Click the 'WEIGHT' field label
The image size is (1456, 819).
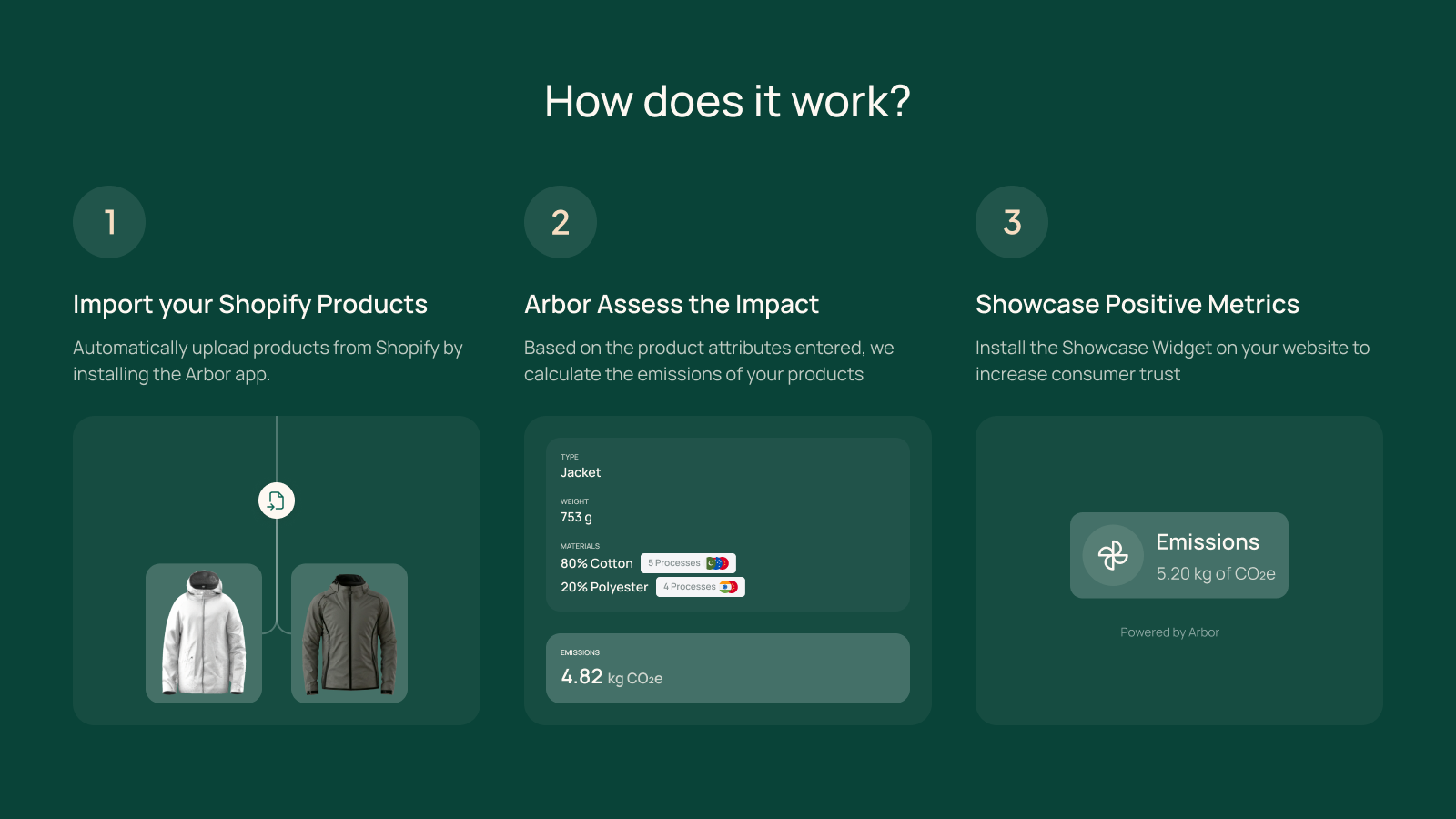(574, 501)
